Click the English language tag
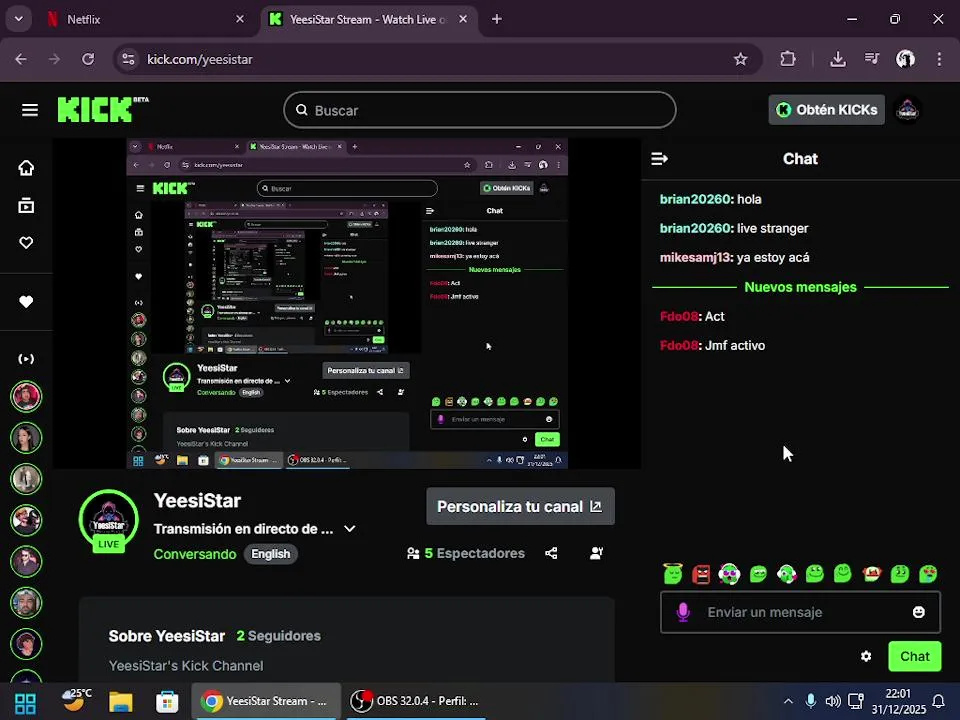The height and width of the screenshot is (720, 960). tap(271, 554)
